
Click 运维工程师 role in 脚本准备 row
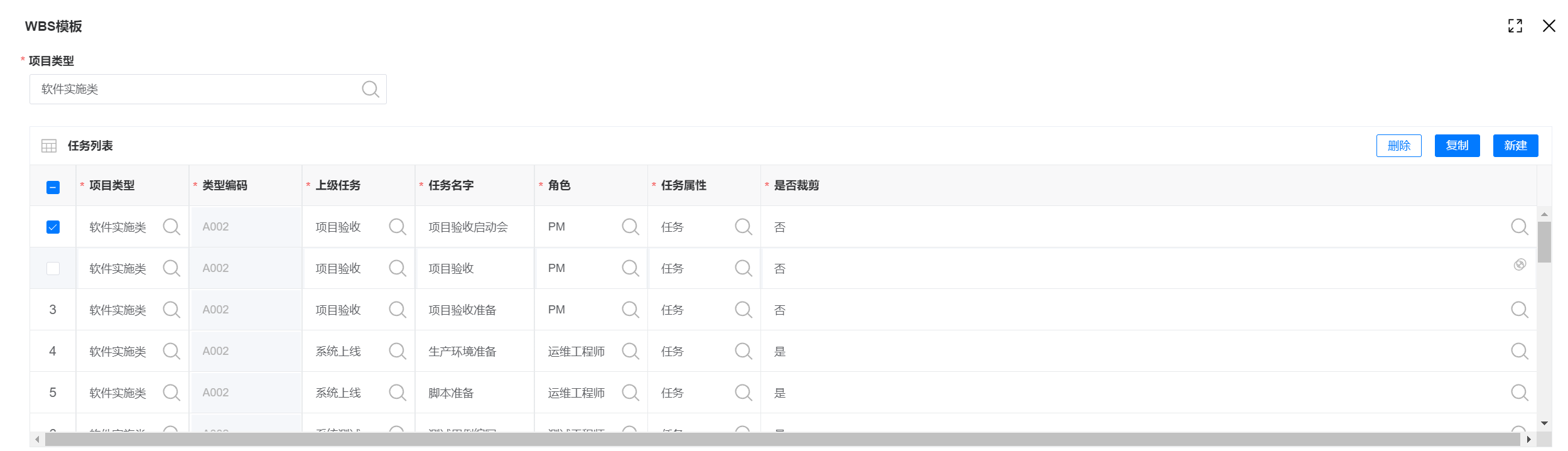click(576, 393)
